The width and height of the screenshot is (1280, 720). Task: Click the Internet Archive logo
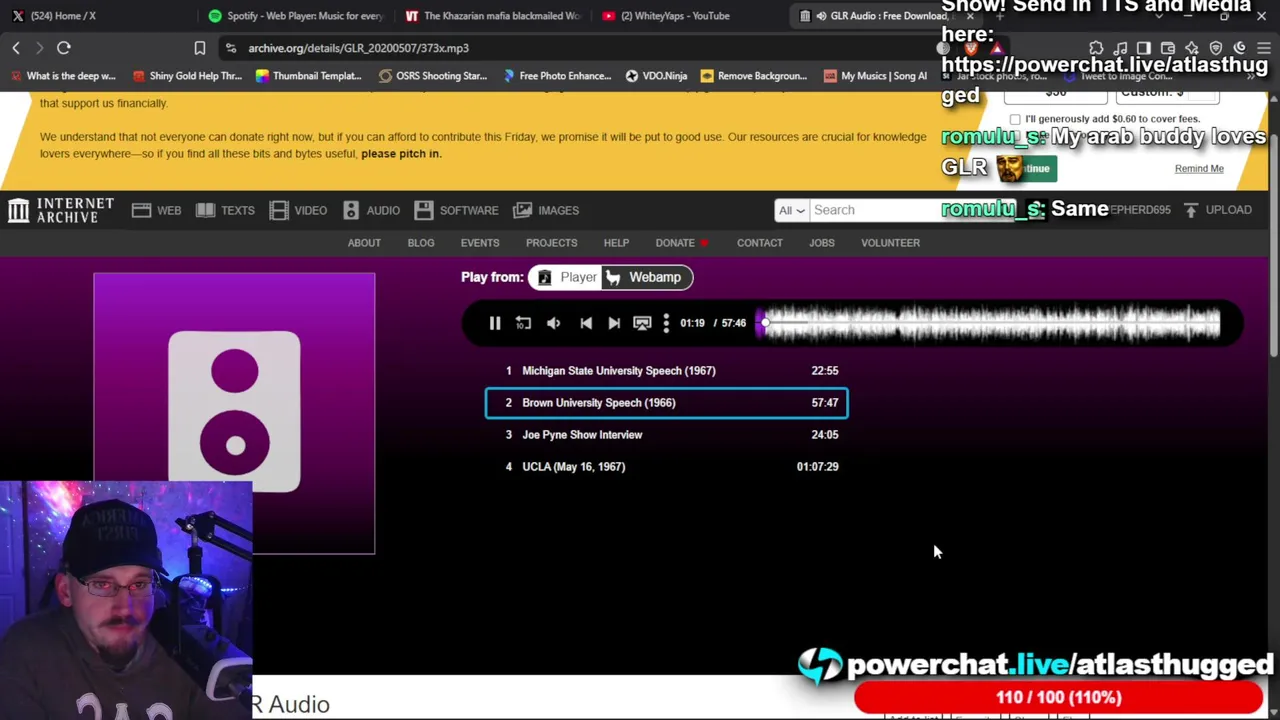61,210
